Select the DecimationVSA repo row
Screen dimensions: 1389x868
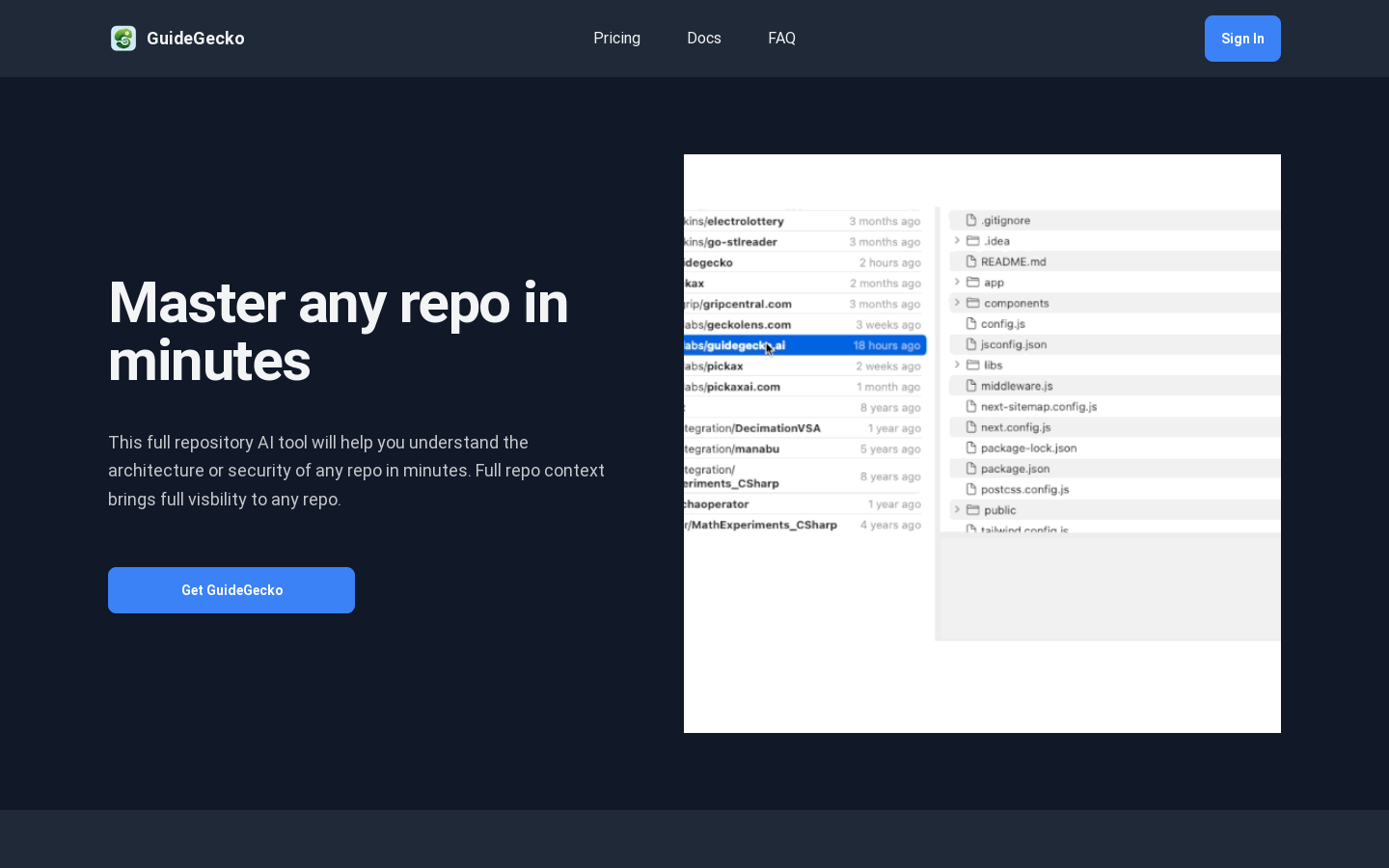(x=804, y=428)
